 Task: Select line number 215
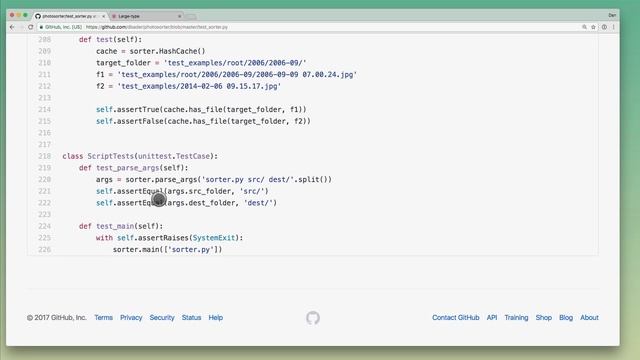click(x=44, y=121)
